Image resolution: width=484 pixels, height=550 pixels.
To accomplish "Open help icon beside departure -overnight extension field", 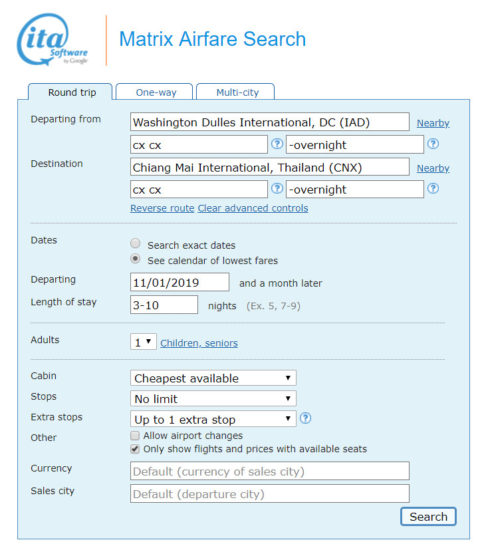I will 433,143.
